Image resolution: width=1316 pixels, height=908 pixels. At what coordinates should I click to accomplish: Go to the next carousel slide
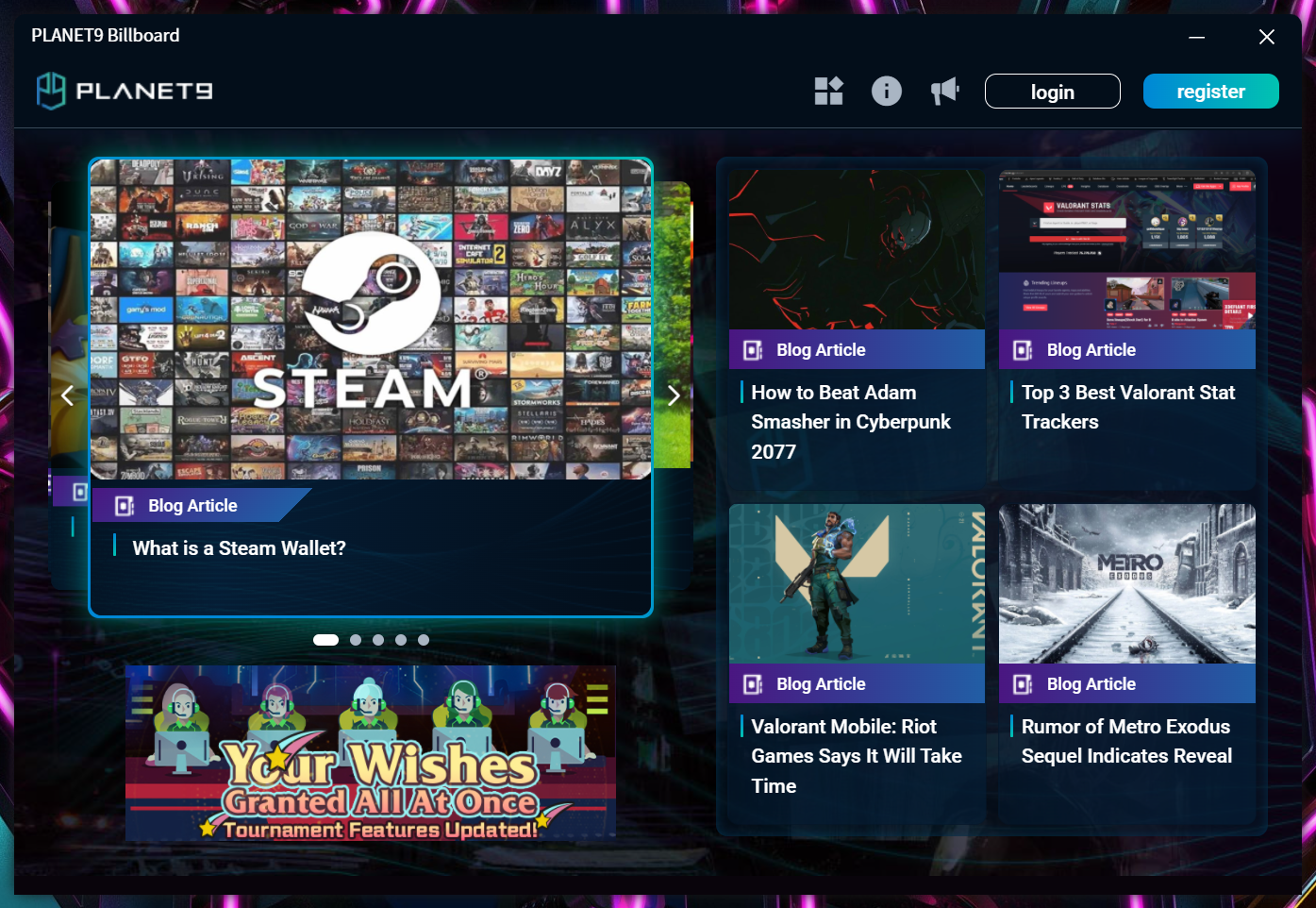pyautogui.click(x=674, y=395)
